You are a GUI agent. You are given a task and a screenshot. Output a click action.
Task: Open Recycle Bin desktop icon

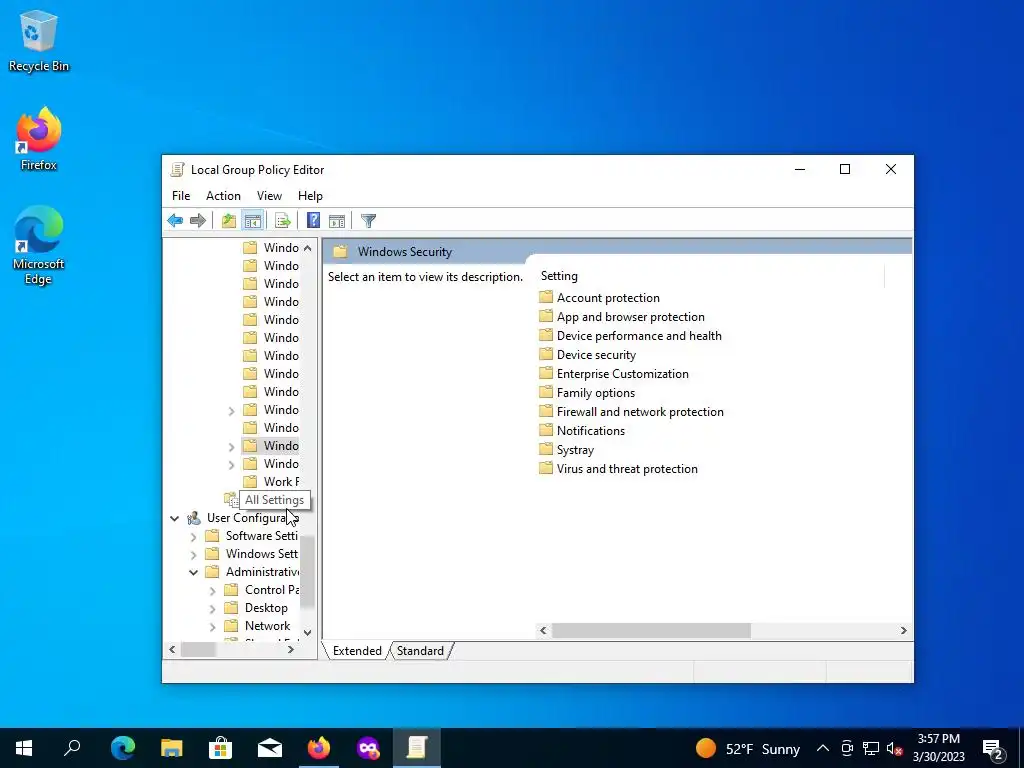(39, 40)
